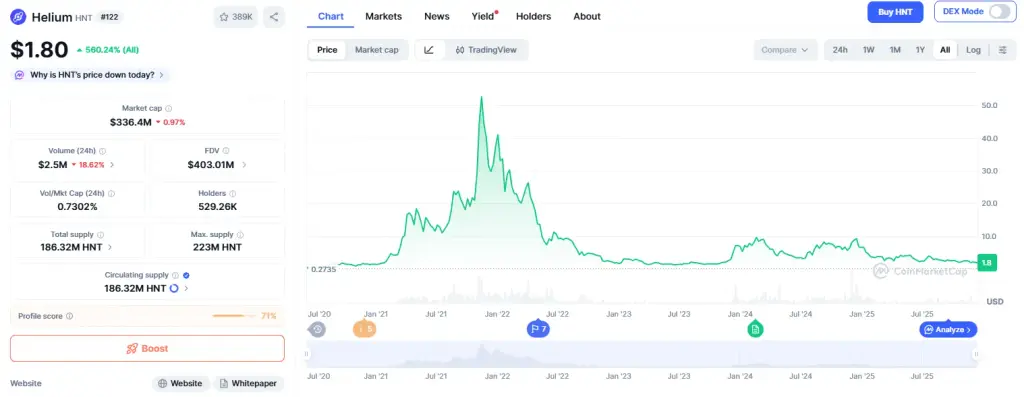
Task: Open blue flag marker labeled 7
Action: [538, 329]
